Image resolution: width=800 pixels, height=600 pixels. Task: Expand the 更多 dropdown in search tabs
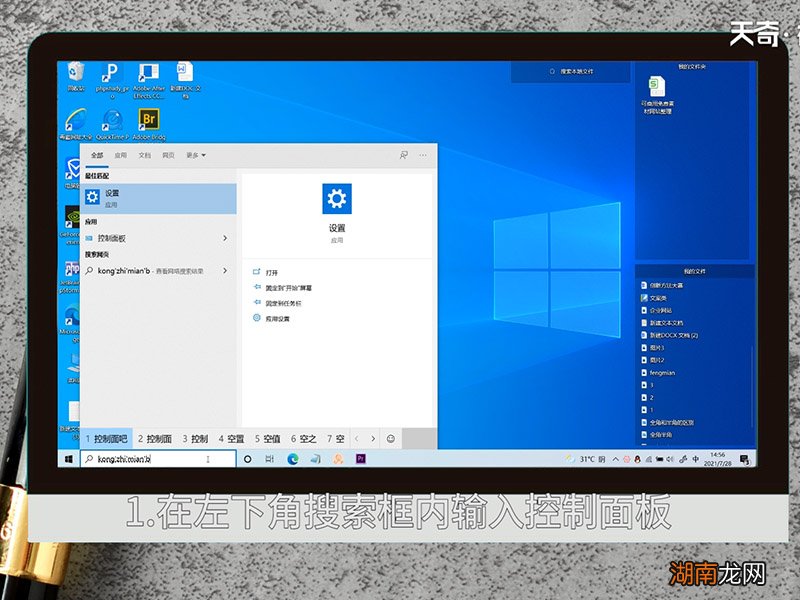(x=195, y=156)
